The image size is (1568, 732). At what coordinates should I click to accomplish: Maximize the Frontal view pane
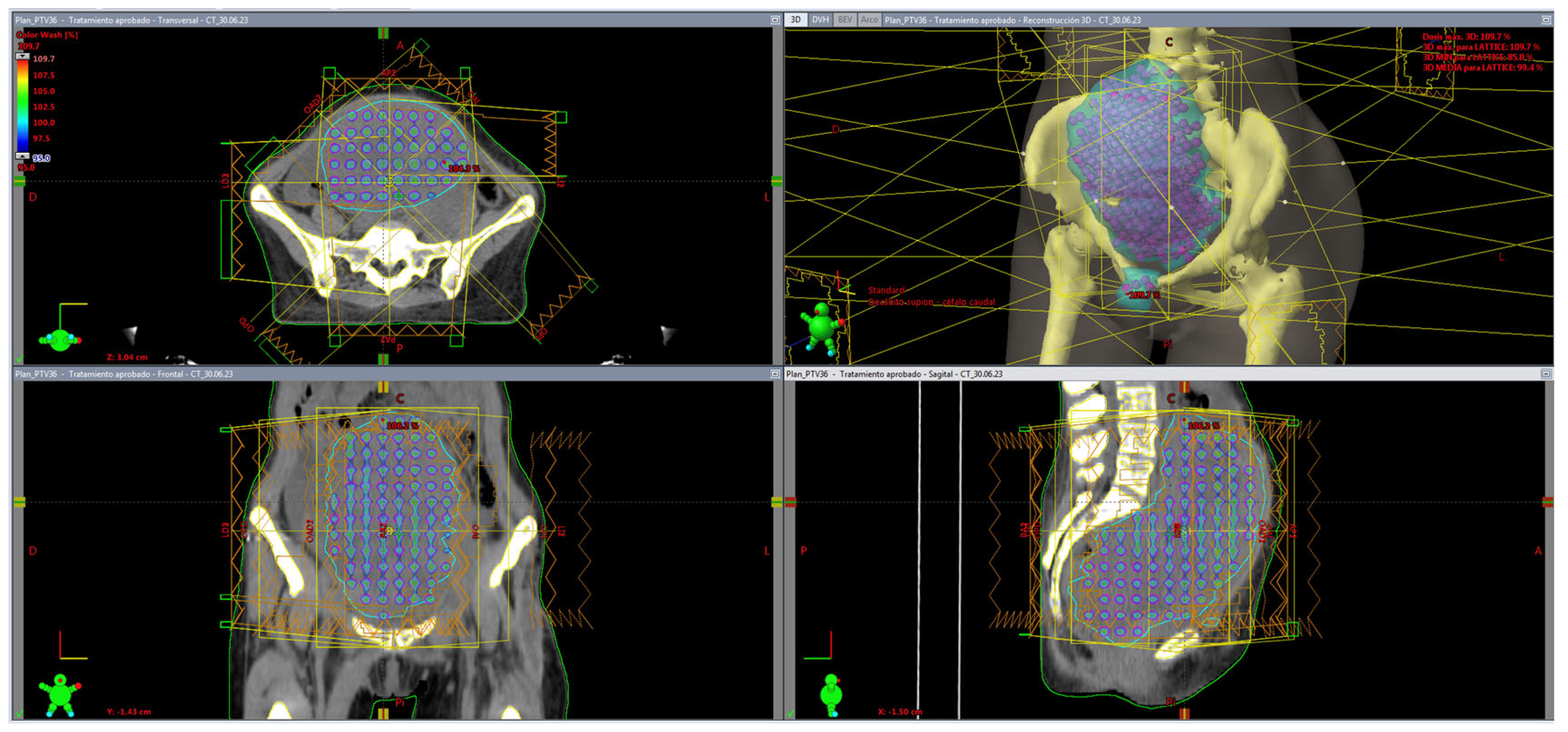click(x=775, y=374)
